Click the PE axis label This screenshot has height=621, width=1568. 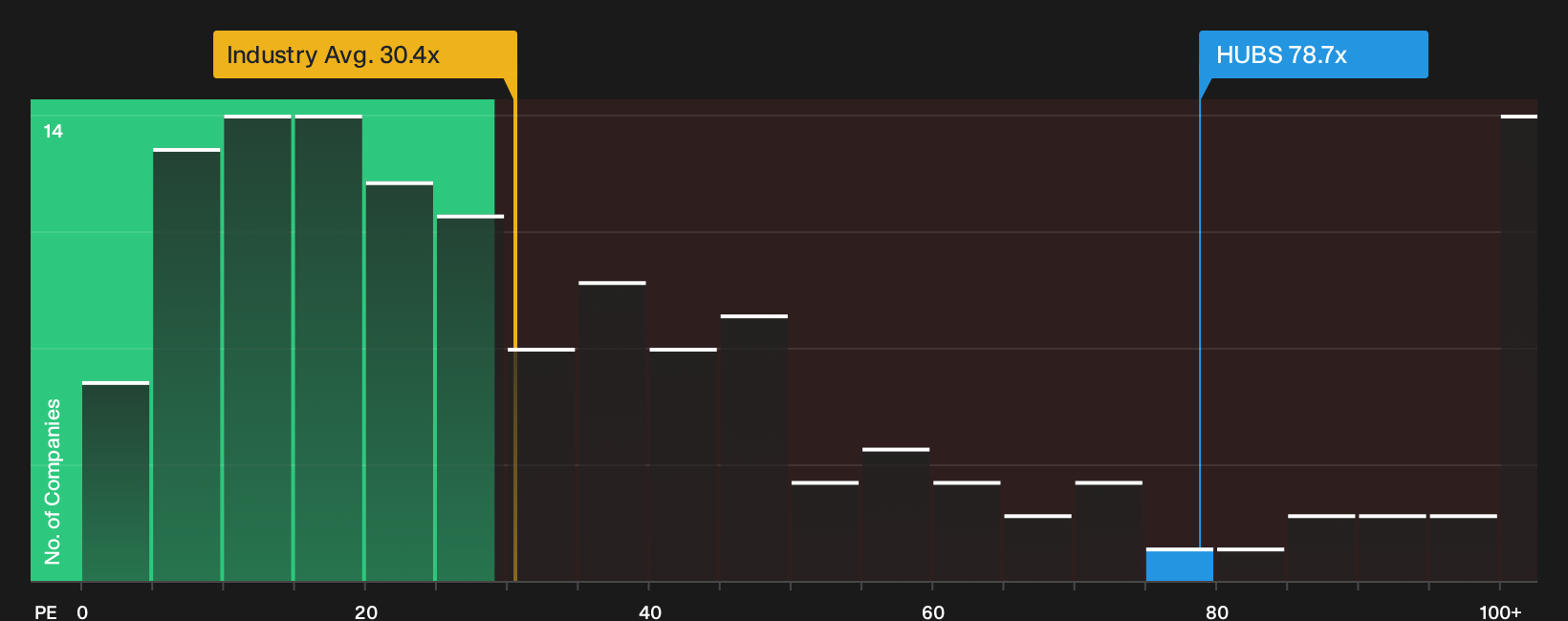(x=46, y=611)
